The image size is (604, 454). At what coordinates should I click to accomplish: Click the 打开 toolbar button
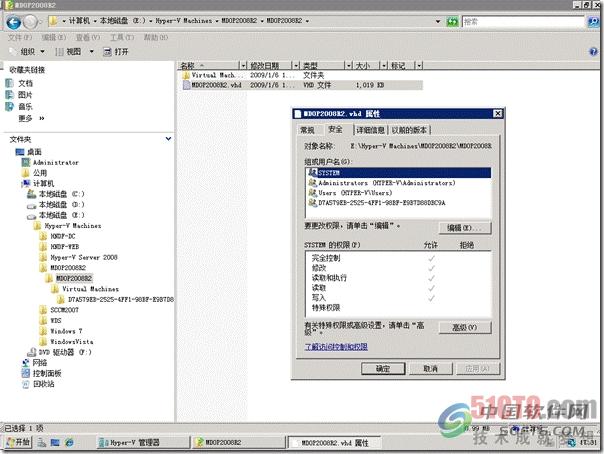116,52
